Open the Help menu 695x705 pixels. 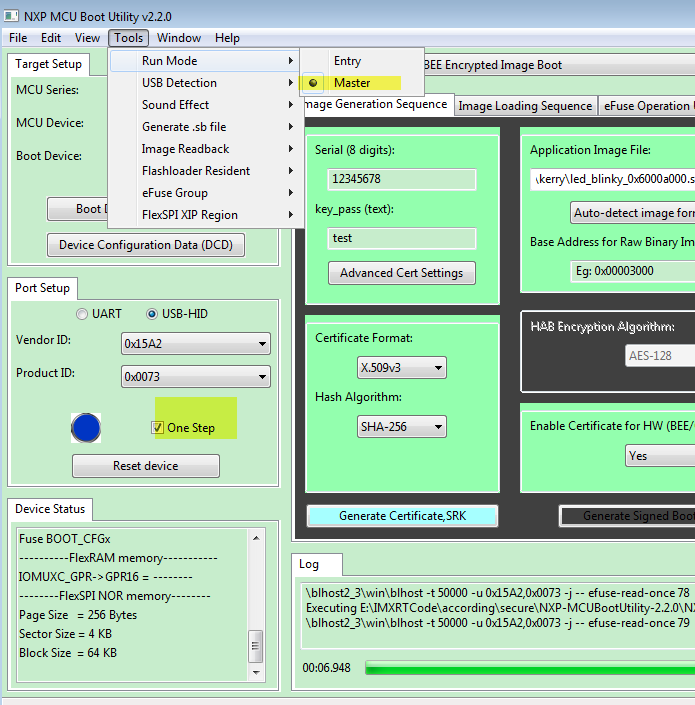(x=227, y=38)
